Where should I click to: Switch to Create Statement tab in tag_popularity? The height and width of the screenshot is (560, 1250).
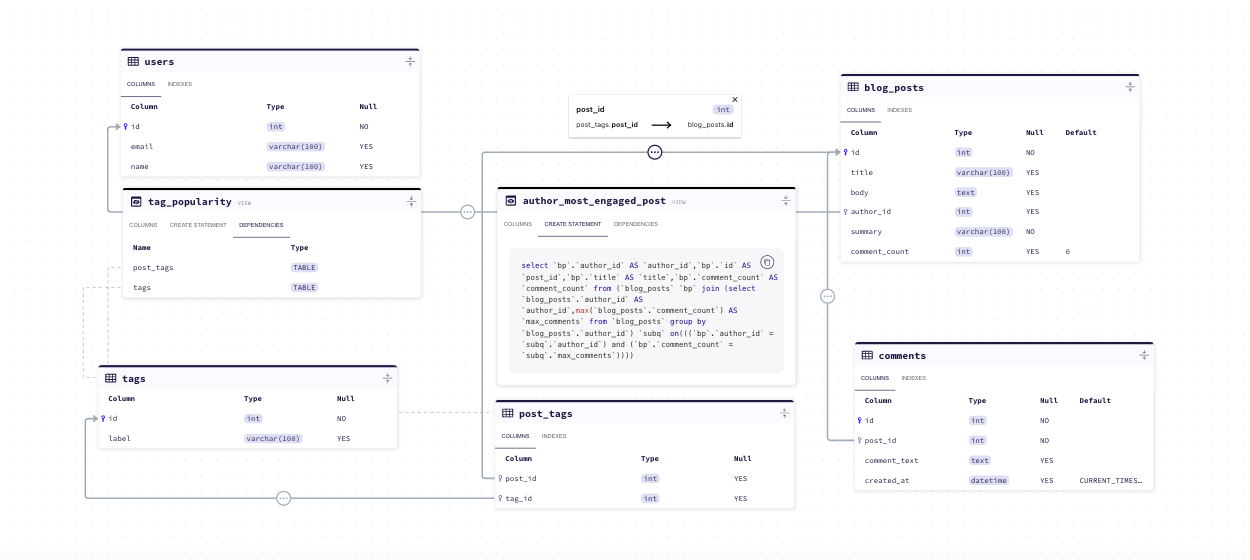click(198, 225)
